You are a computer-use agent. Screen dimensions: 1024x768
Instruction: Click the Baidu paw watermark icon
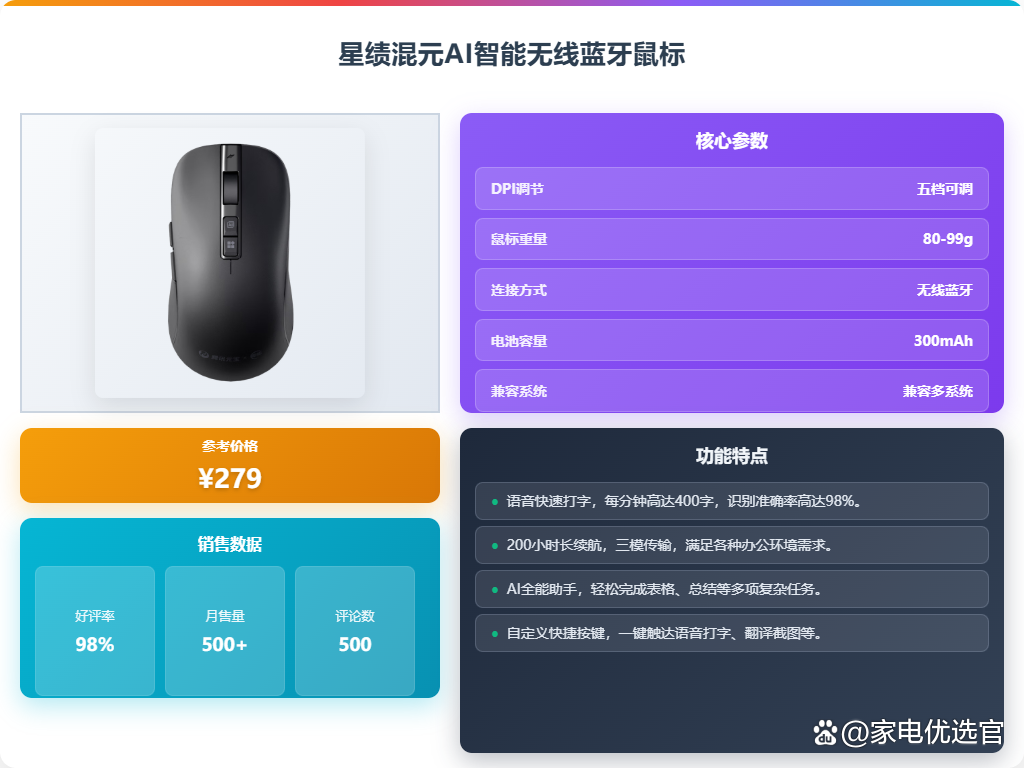825,733
